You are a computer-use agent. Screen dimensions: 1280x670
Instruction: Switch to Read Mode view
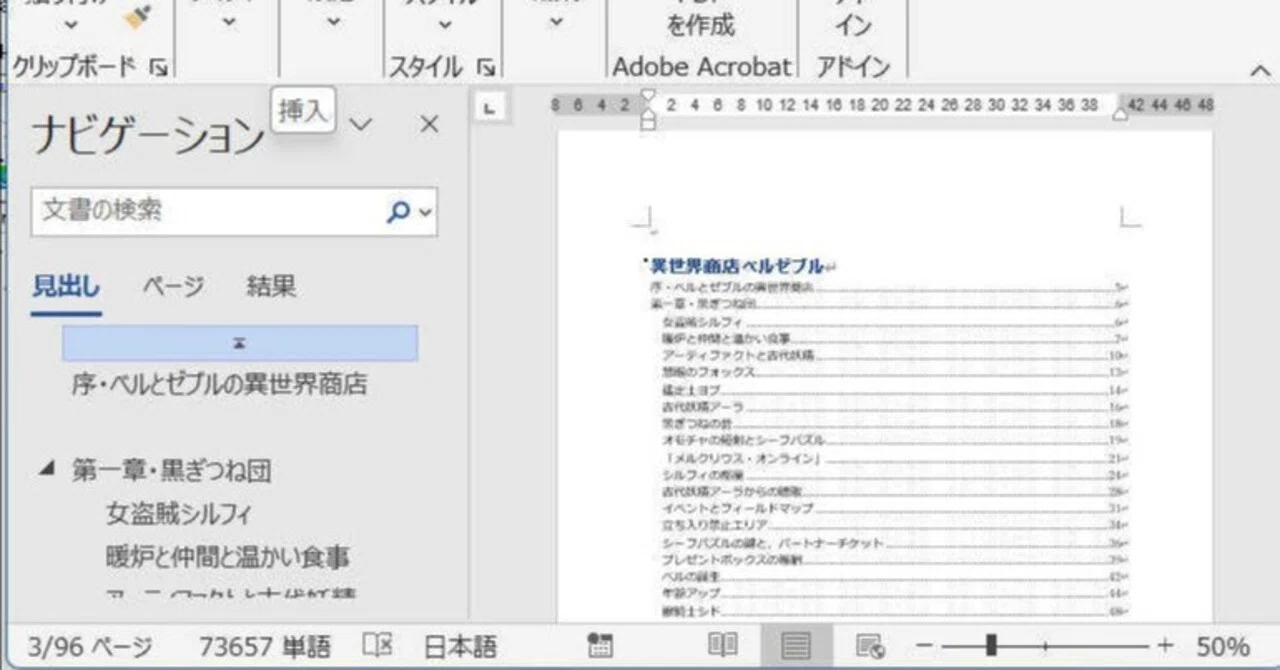click(723, 646)
